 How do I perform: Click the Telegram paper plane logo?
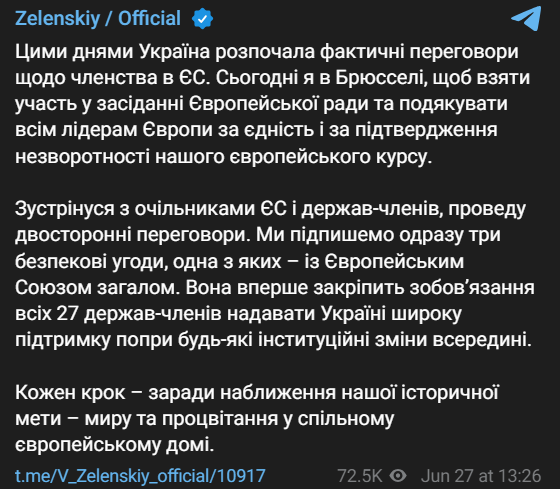click(x=526, y=18)
